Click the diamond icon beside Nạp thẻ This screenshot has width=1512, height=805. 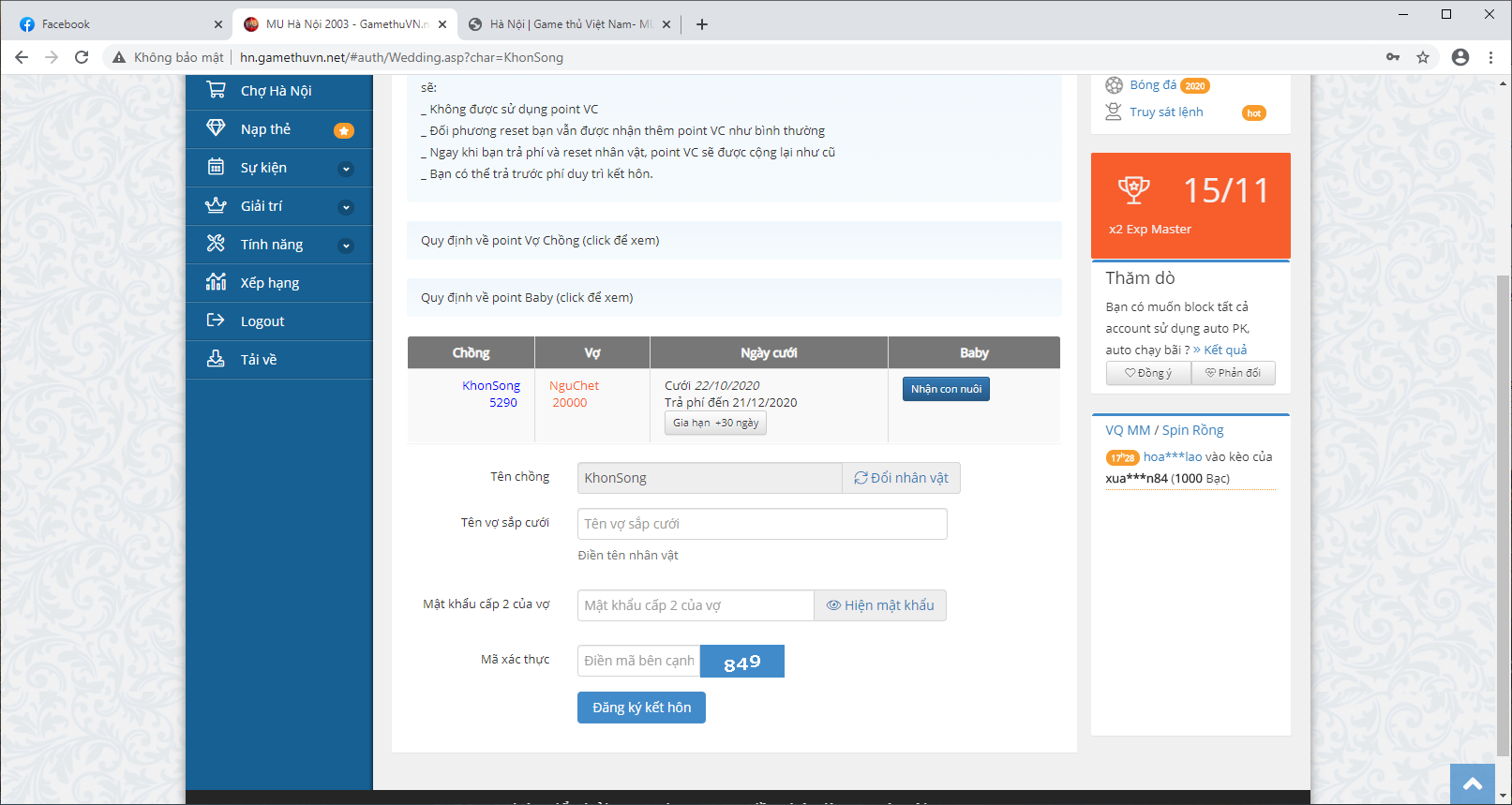pyautogui.click(x=216, y=128)
